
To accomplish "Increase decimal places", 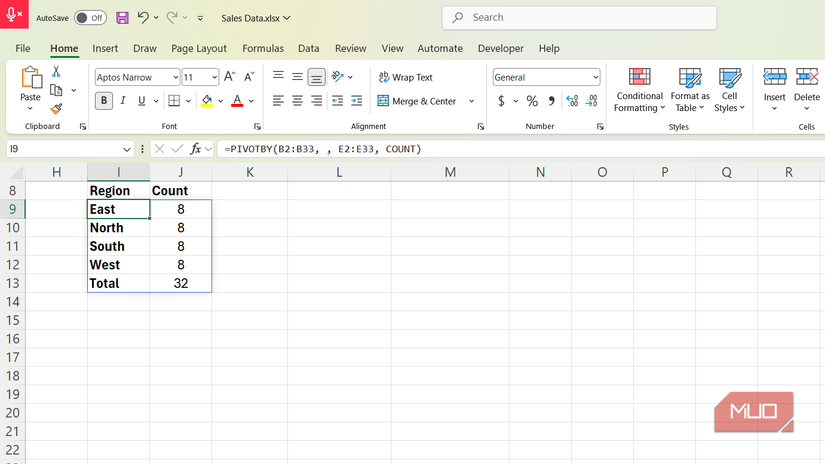I will tap(572, 100).
